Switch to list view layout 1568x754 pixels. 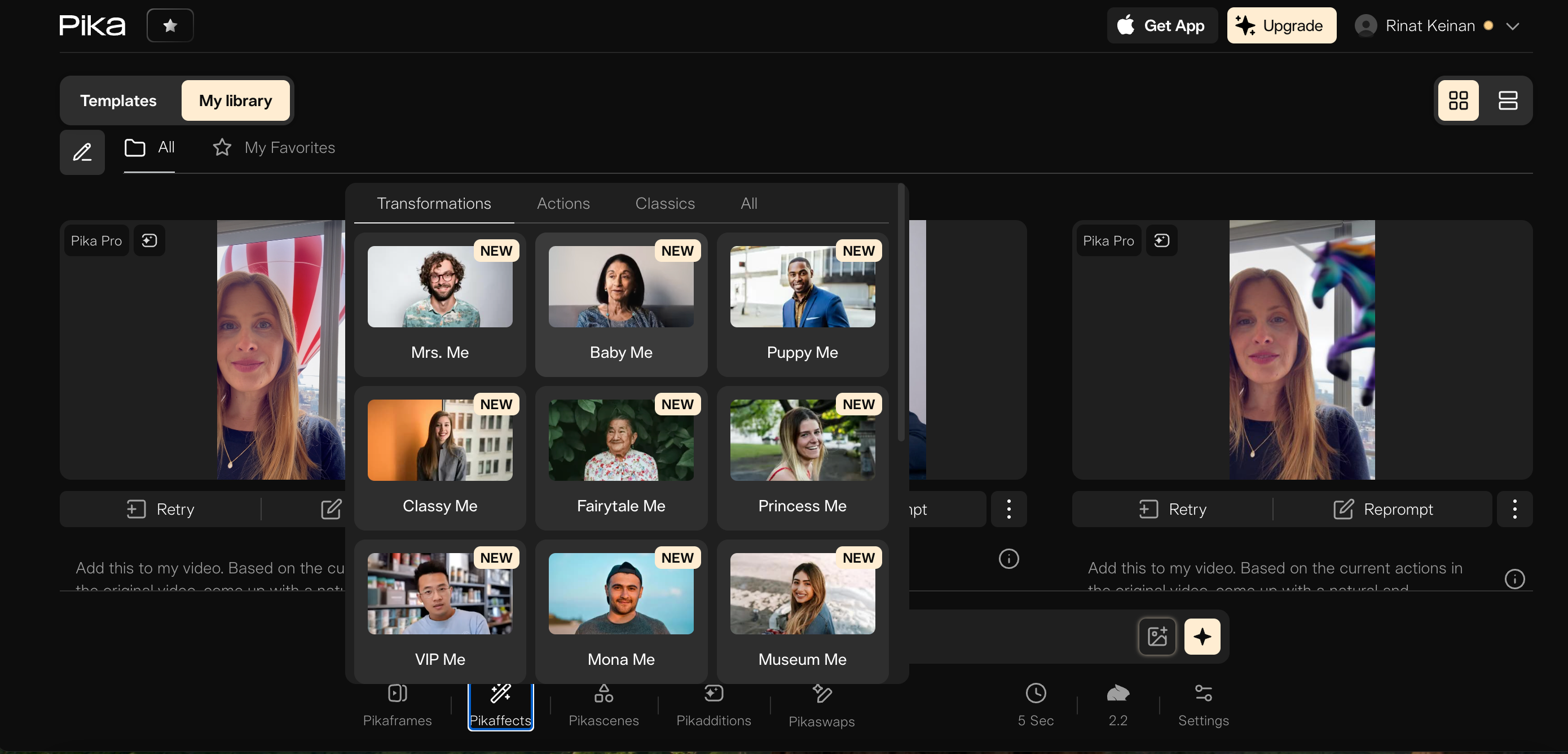click(1507, 100)
